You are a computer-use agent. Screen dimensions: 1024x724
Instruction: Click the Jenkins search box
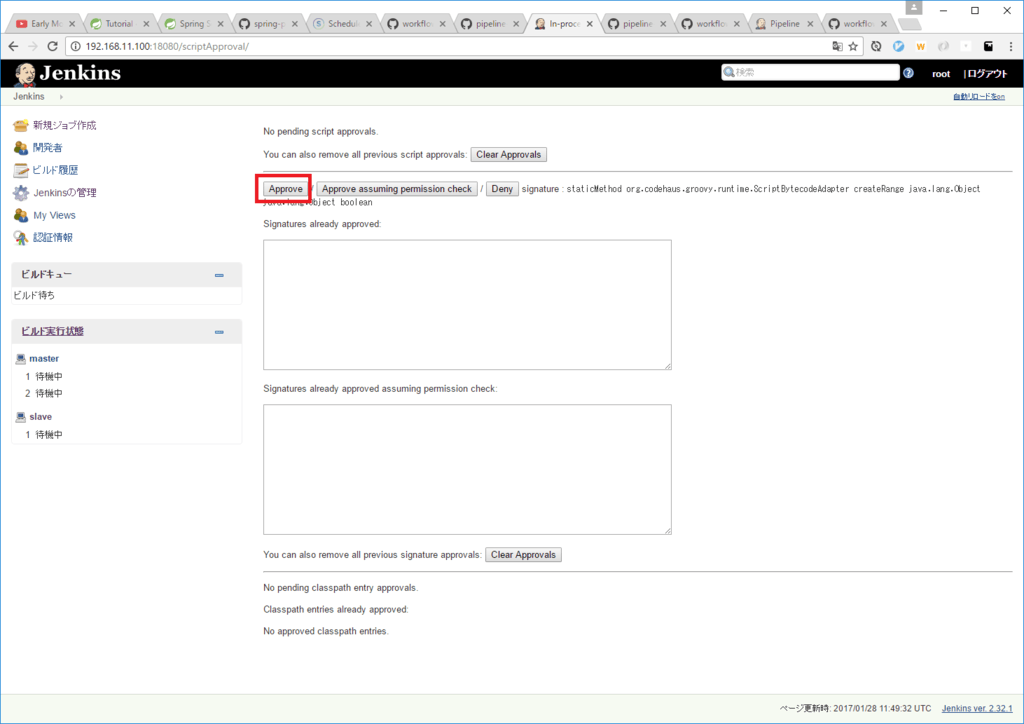(x=810, y=73)
